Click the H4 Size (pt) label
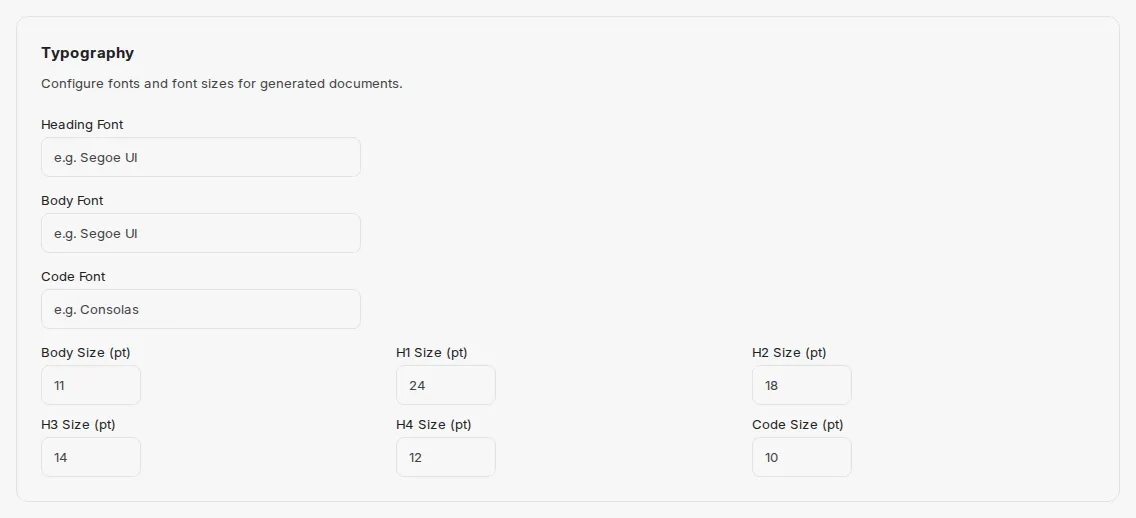This screenshot has width=1136, height=518. (433, 425)
